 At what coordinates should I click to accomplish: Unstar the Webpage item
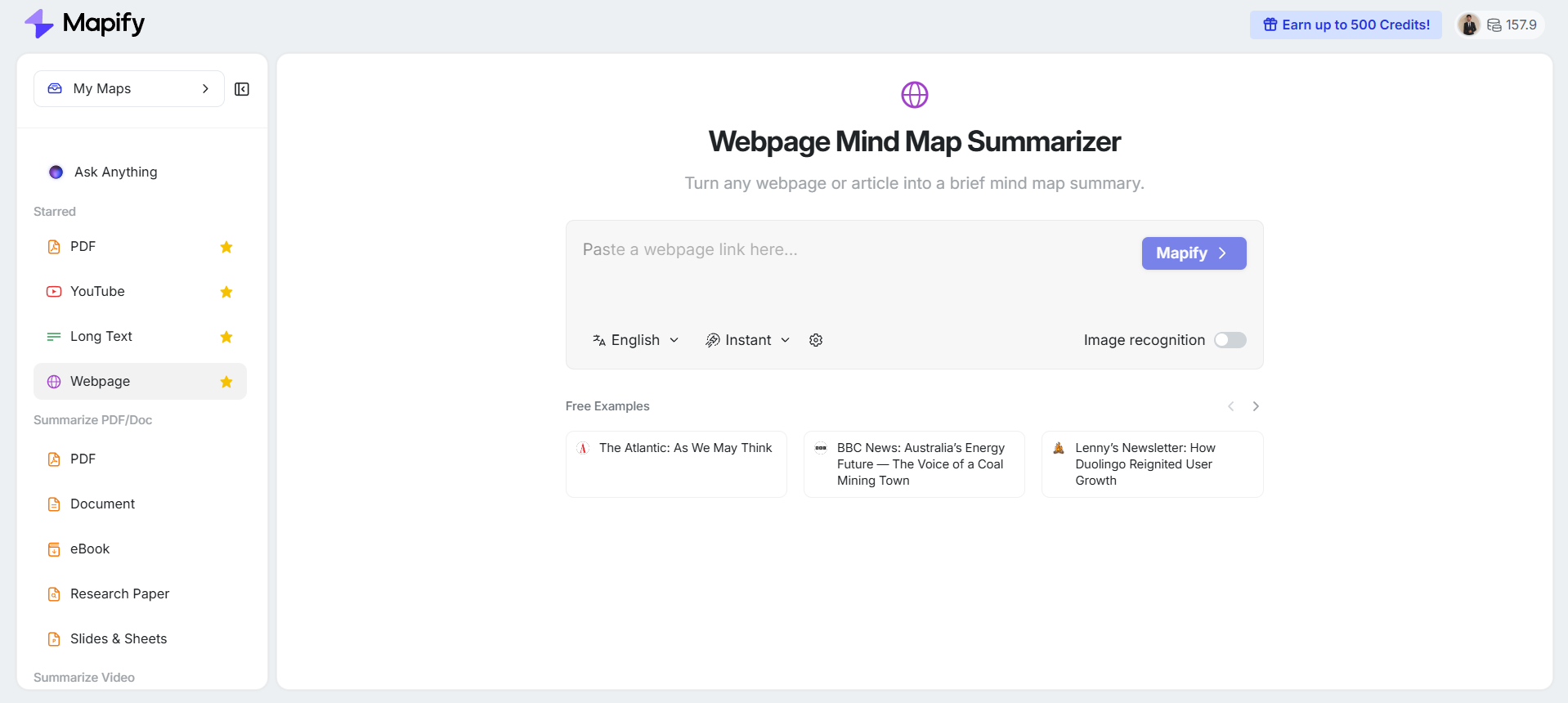pos(226,382)
